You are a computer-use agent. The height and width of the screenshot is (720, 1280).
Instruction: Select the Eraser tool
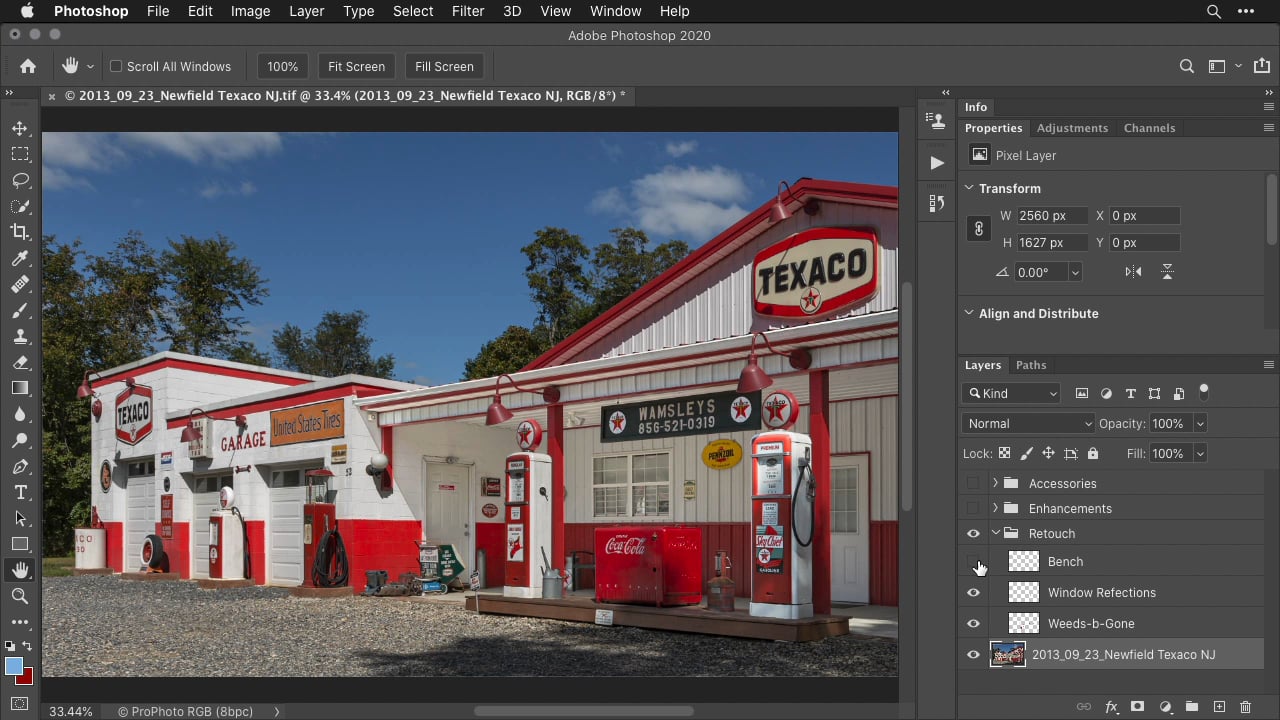click(x=19, y=362)
